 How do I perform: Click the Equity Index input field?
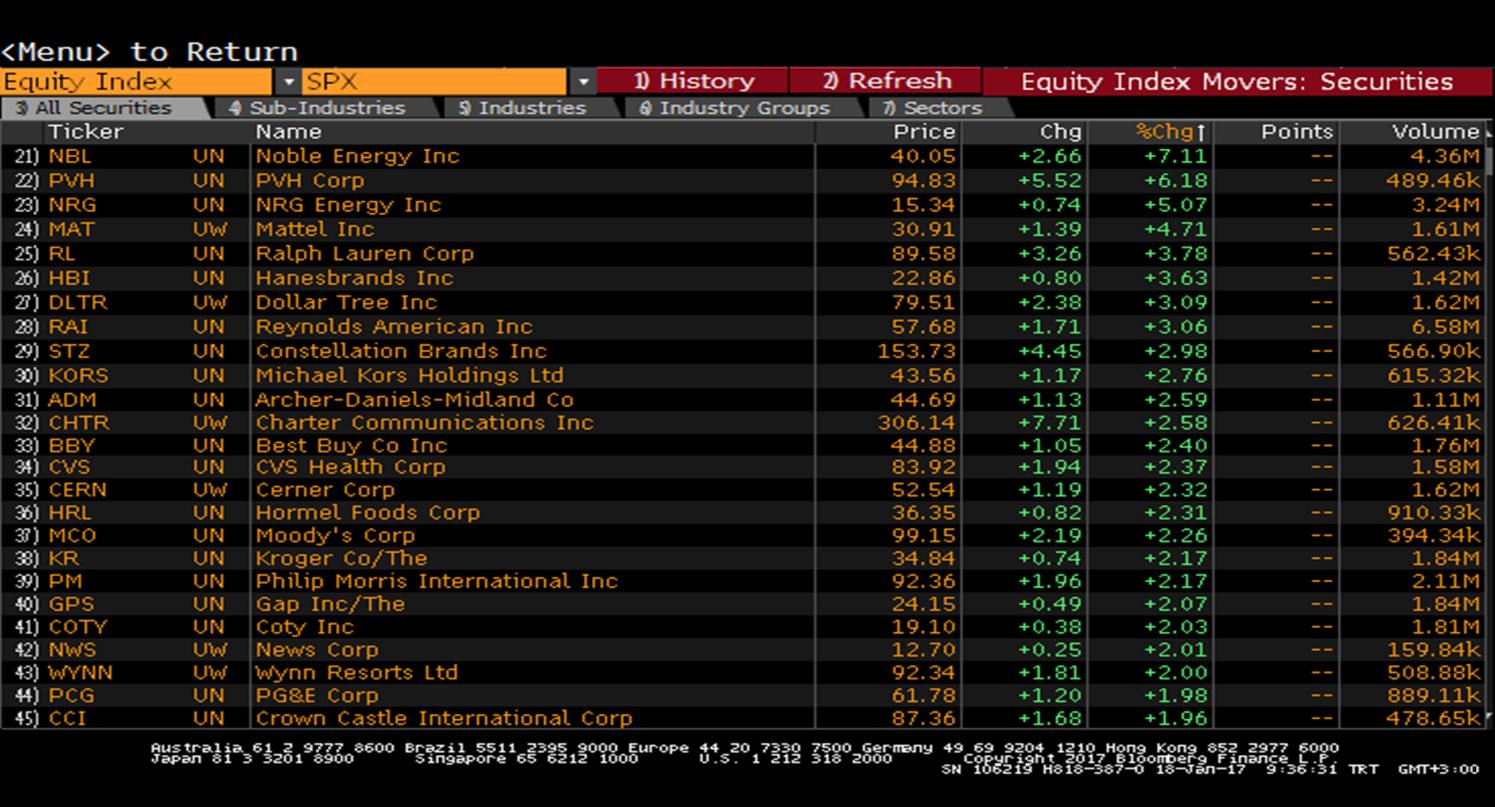point(138,82)
